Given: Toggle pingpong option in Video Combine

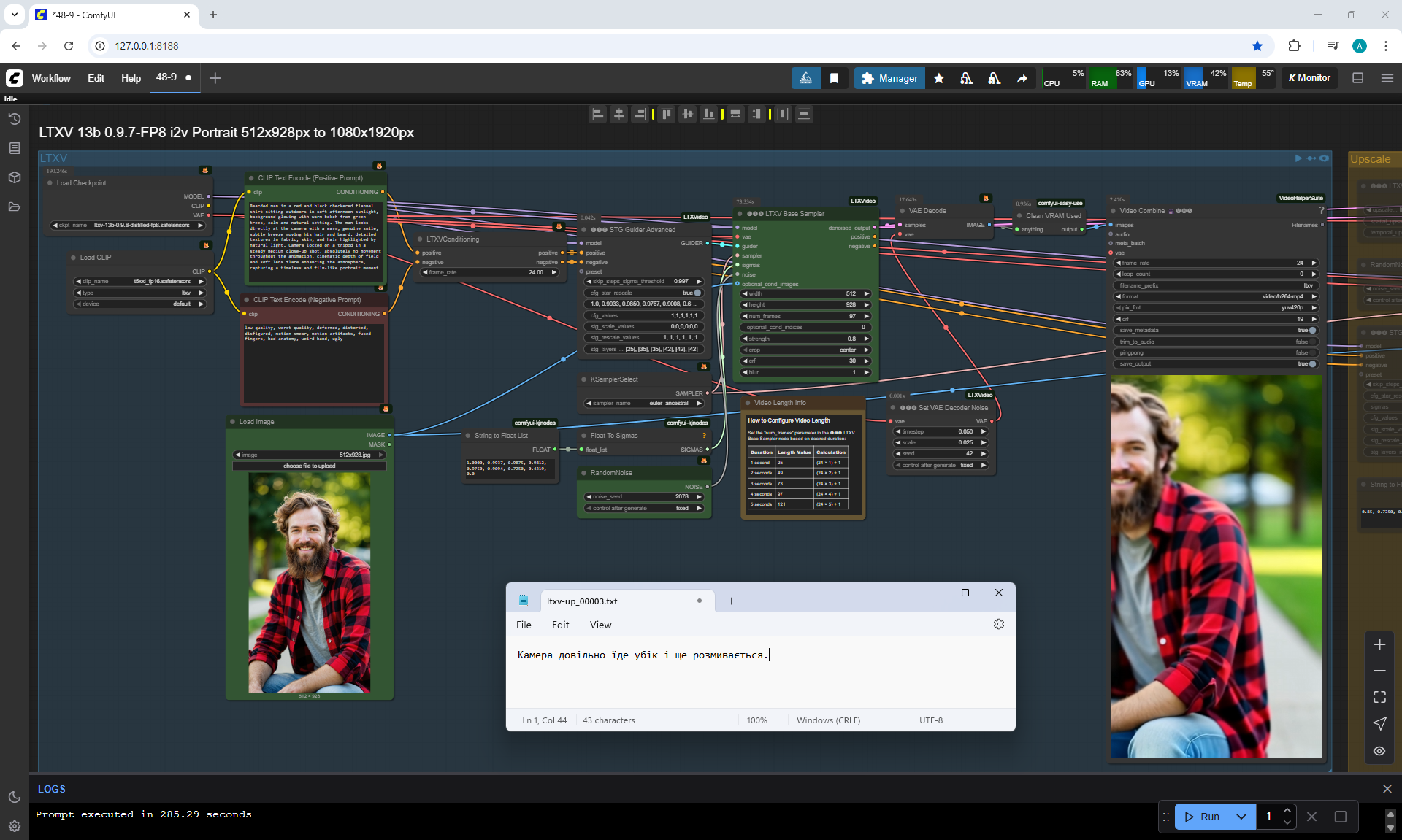Looking at the screenshot, I should coord(1311,352).
